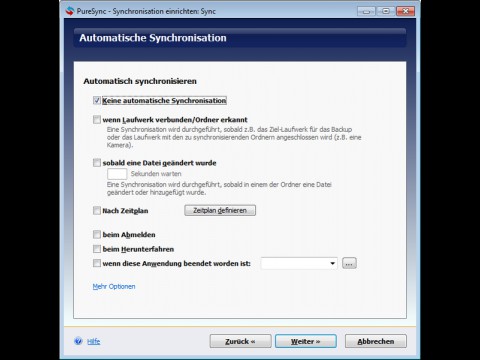Check sobald eine Datei geändert wurde
Screen dimensions: 480x360
[97, 163]
